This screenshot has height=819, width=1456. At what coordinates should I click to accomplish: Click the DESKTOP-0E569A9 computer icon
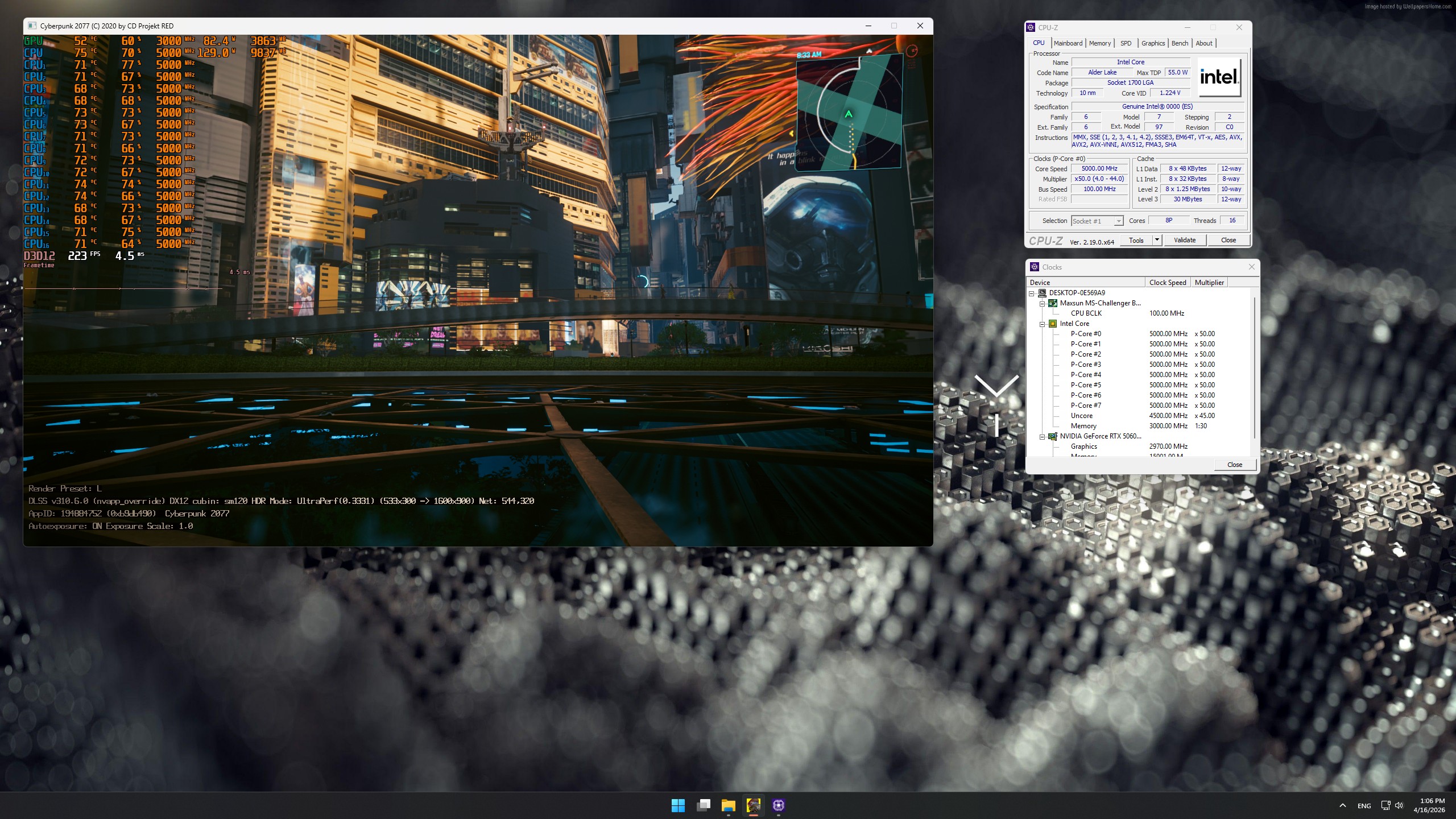tap(1042, 293)
